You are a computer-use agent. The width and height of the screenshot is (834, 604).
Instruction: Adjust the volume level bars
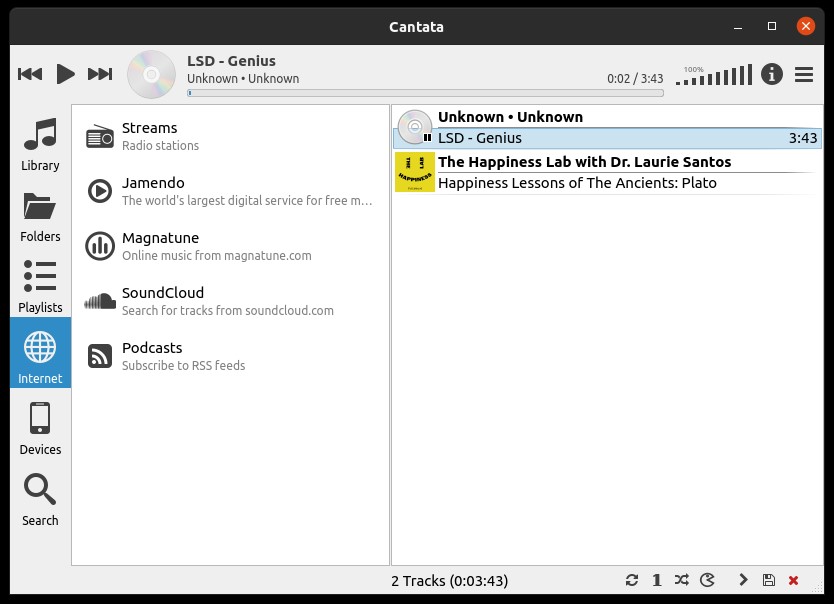(714, 75)
